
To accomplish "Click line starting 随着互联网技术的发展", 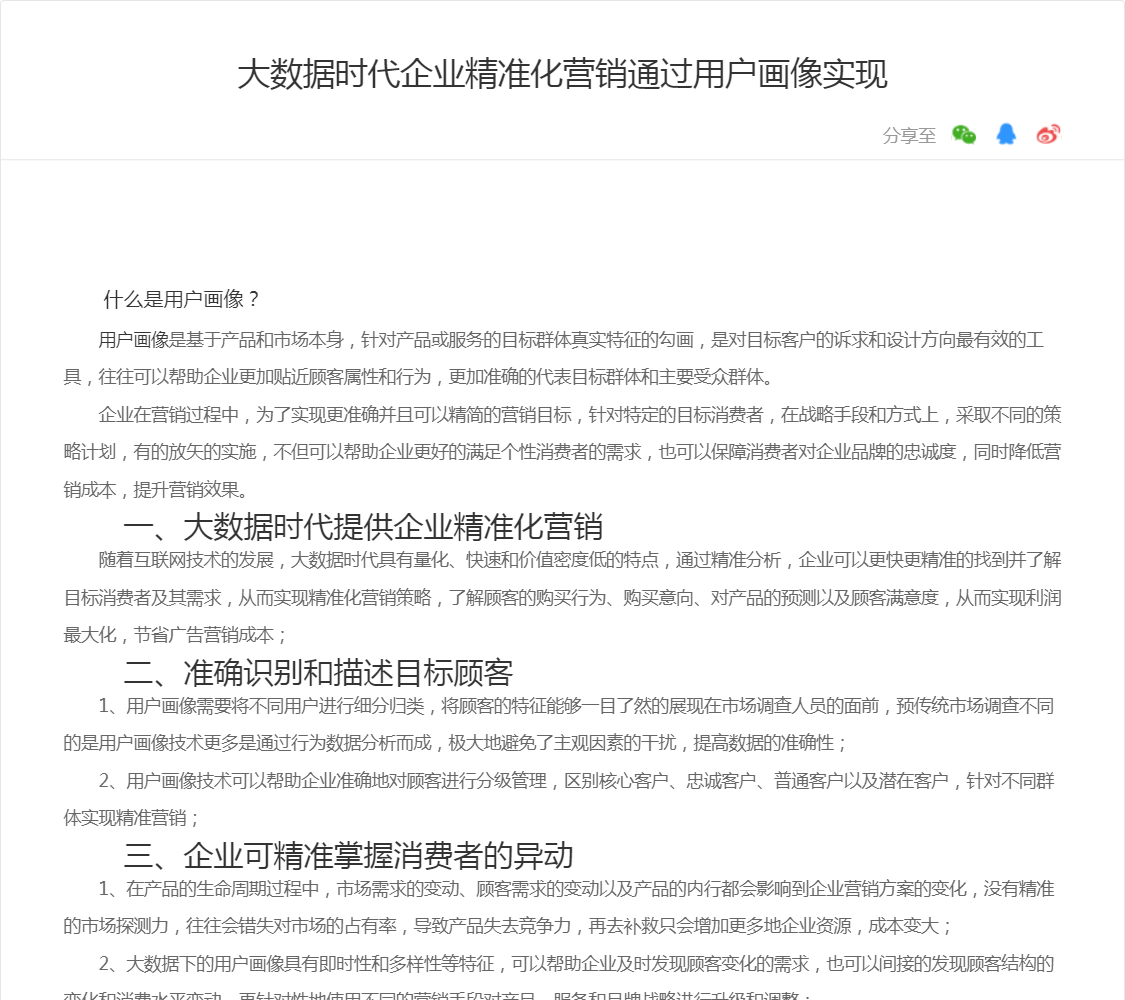I will 580,559.
